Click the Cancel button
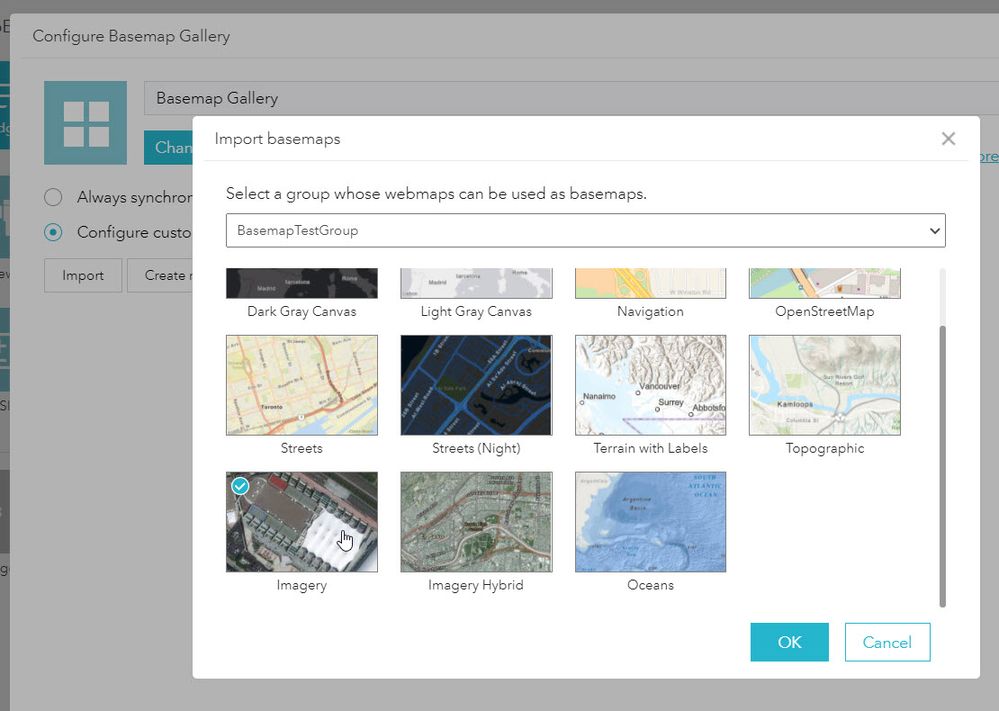The width and height of the screenshot is (999, 711). point(888,642)
